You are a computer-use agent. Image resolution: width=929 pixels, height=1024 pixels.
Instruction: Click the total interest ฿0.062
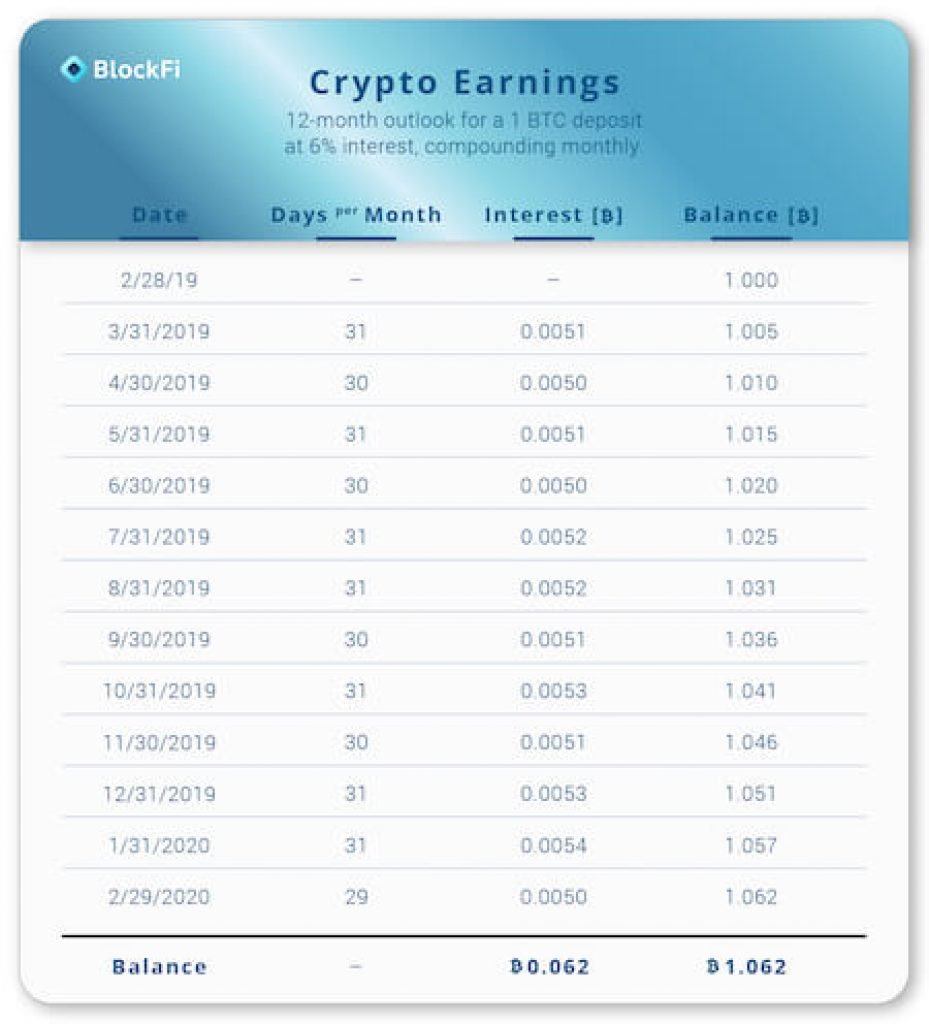point(550,967)
